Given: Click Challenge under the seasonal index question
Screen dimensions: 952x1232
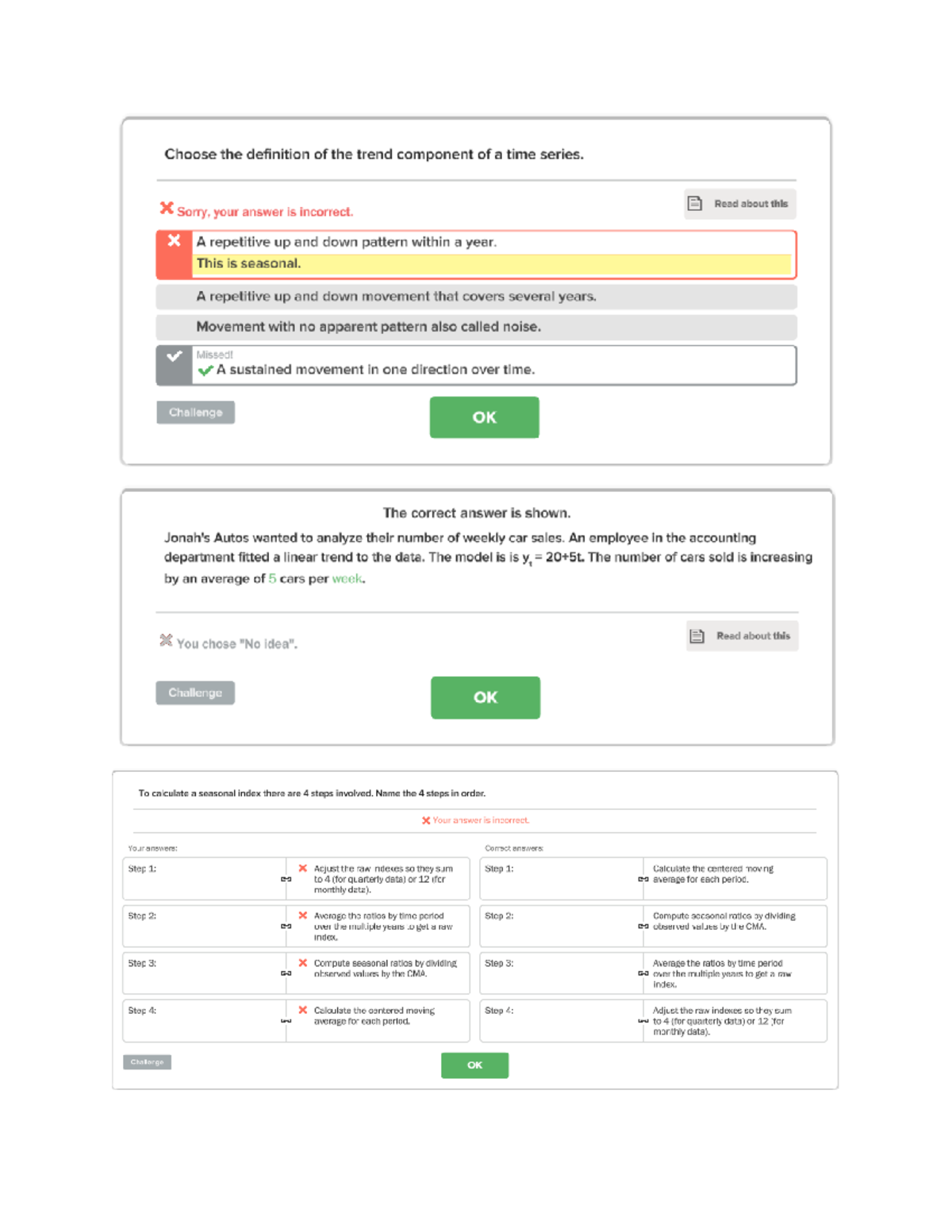Looking at the screenshot, I should [x=148, y=1062].
